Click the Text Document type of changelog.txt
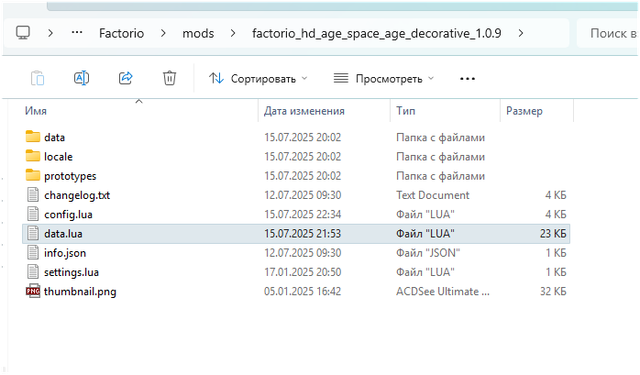 coord(433,195)
